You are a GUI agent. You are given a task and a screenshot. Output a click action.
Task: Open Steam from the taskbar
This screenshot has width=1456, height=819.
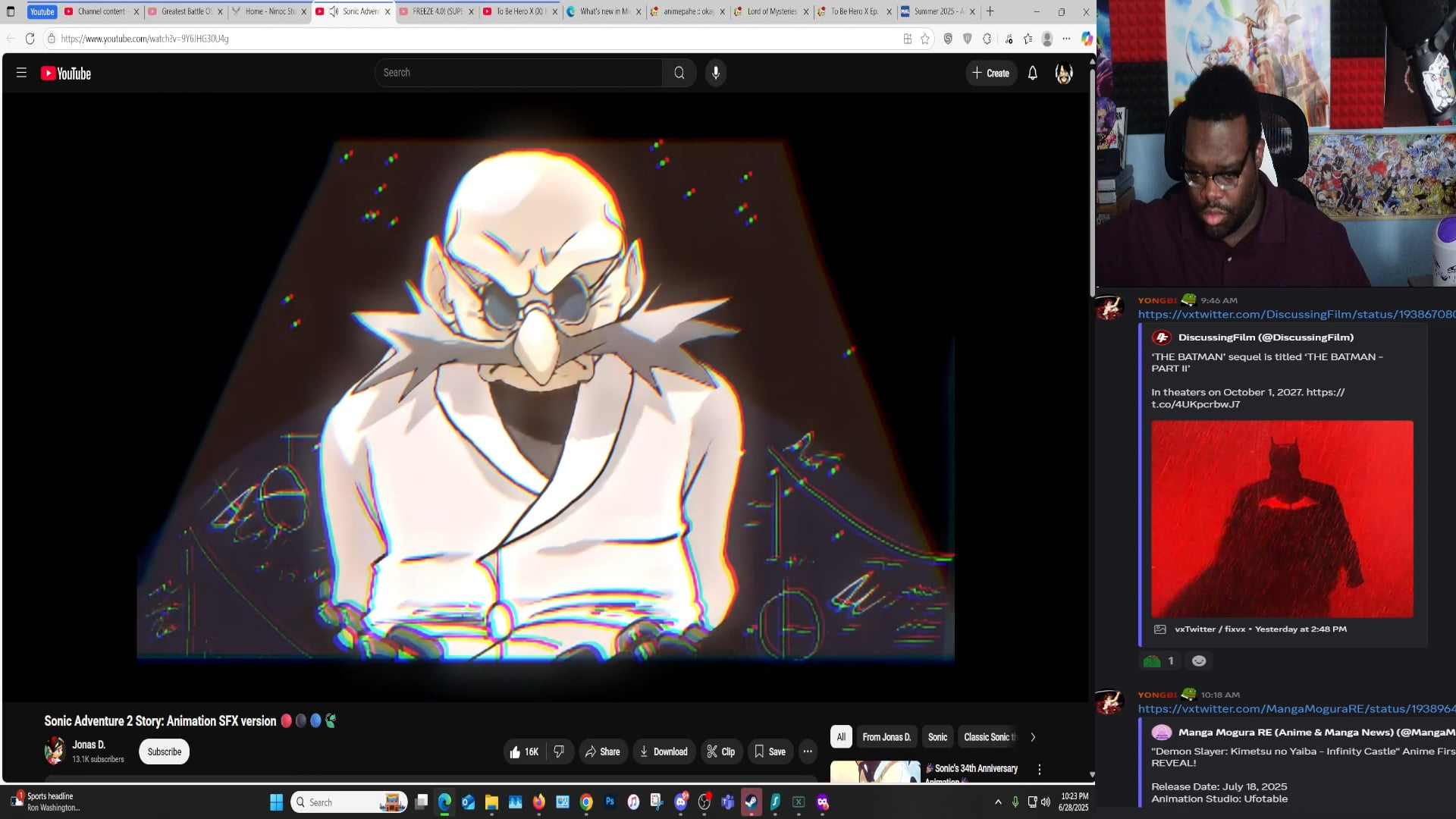[x=752, y=802]
